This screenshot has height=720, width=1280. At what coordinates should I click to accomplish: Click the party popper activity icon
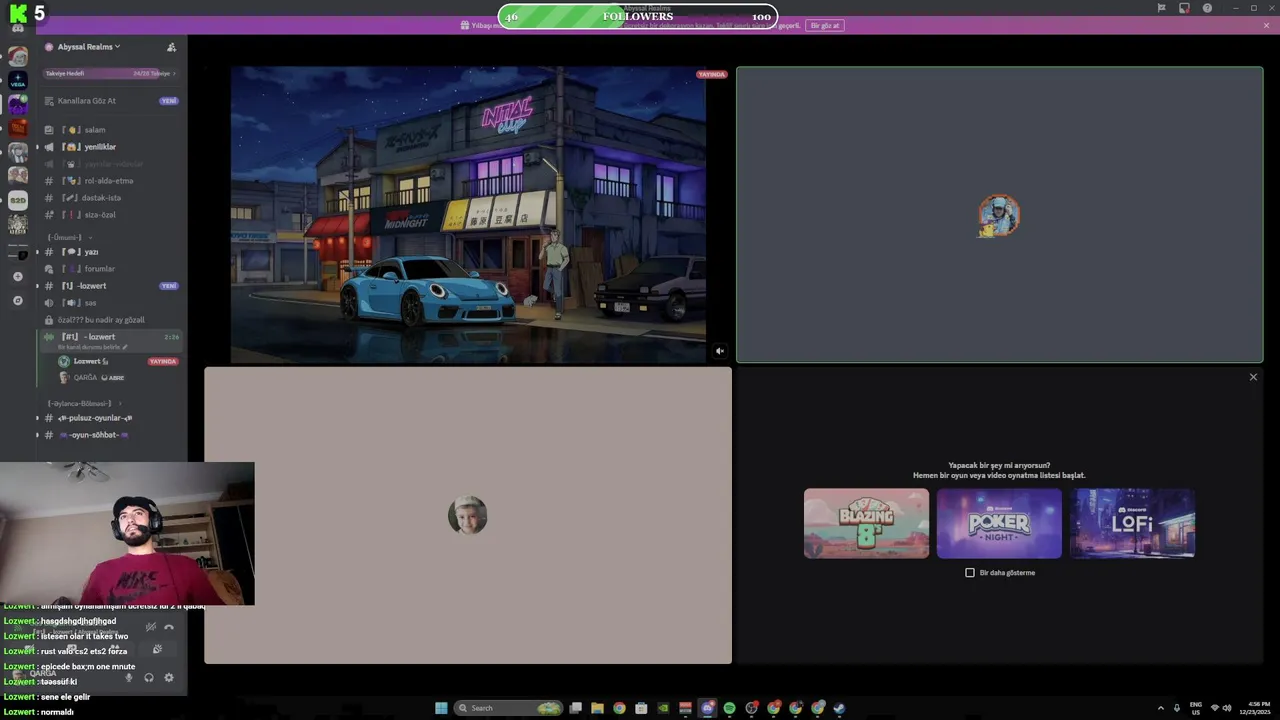click(157, 650)
